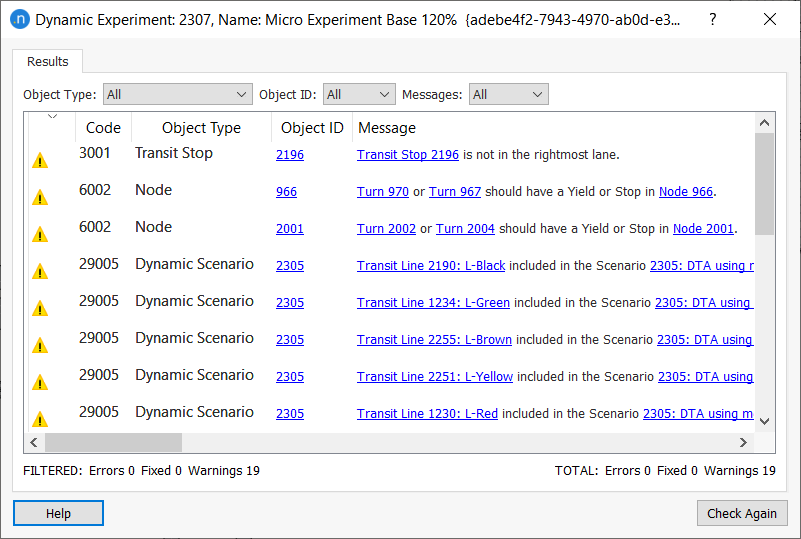
Task: Click the horizontal scrollbar left arrow
Action: (34, 442)
